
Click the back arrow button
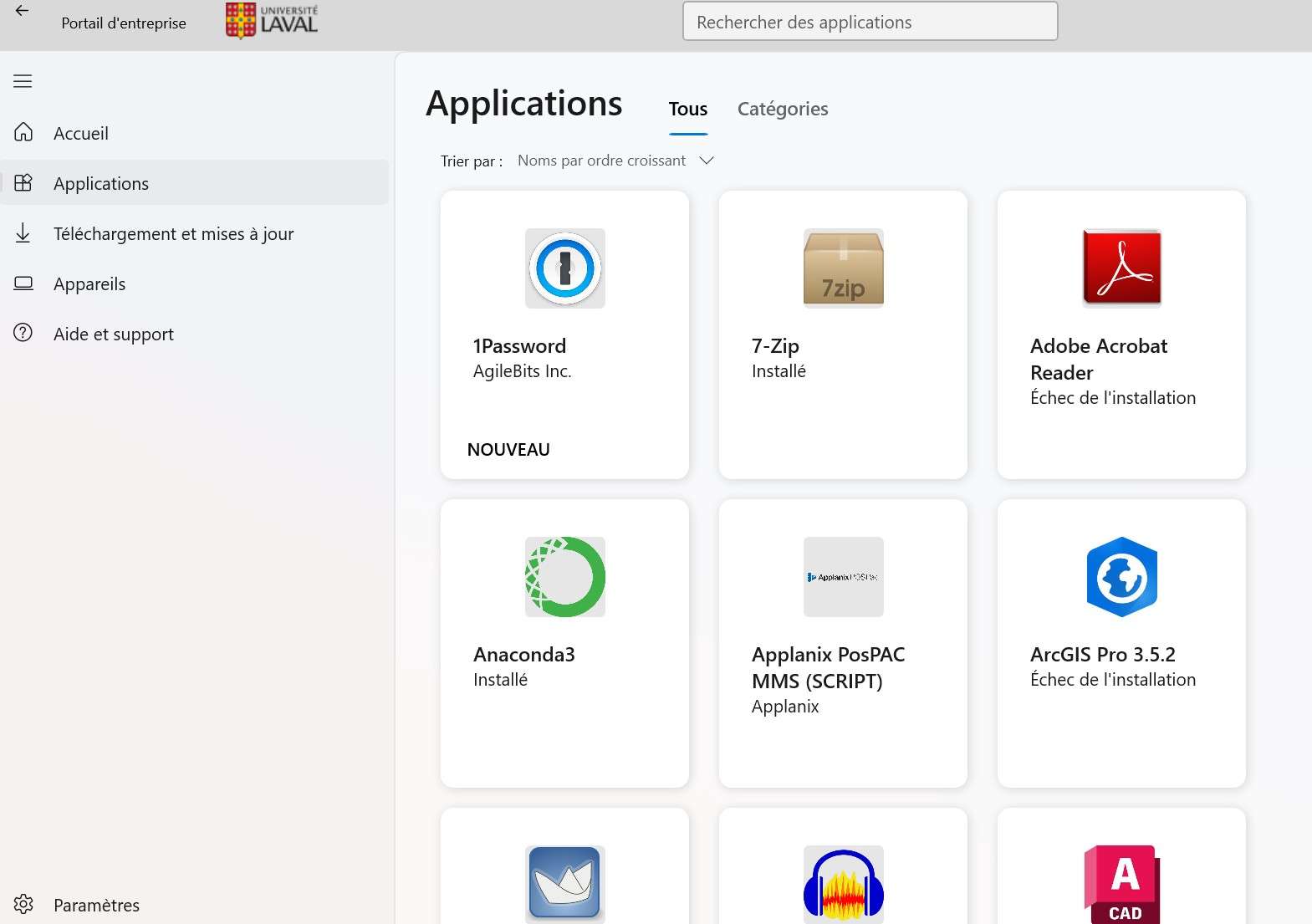(23, 11)
